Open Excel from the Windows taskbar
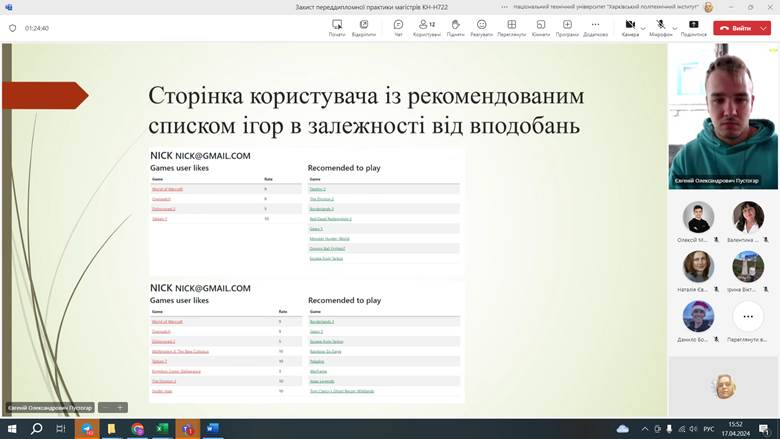 161,428
